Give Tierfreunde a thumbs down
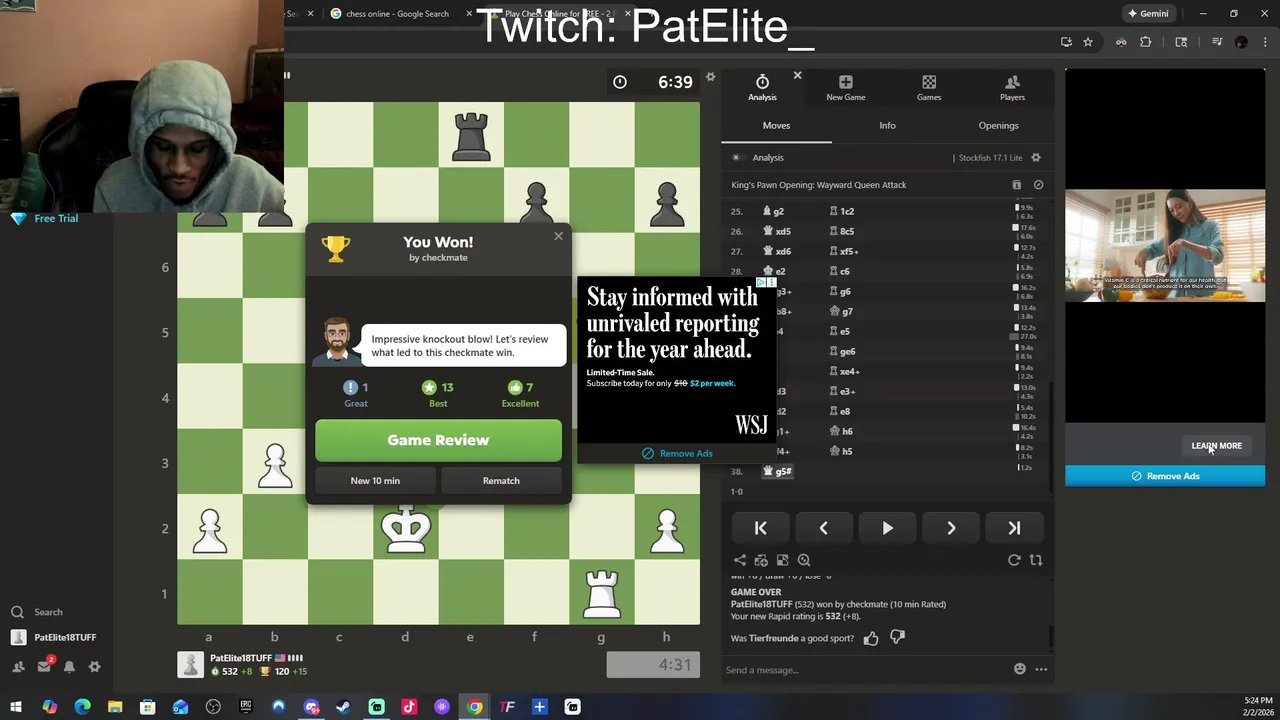Screen dimensions: 1280x720 pos(897,637)
